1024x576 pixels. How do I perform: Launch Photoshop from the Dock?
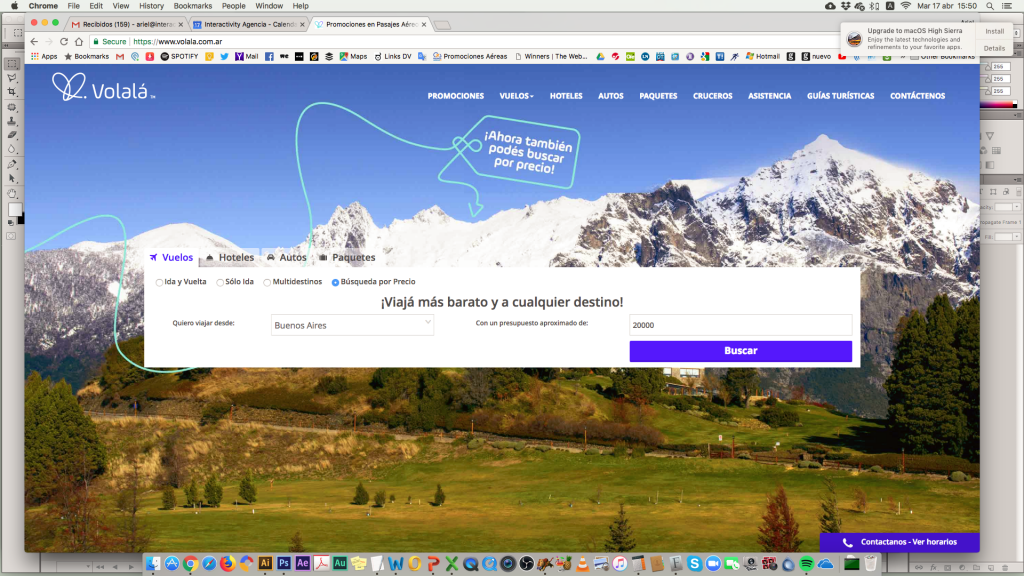pyautogui.click(x=283, y=564)
